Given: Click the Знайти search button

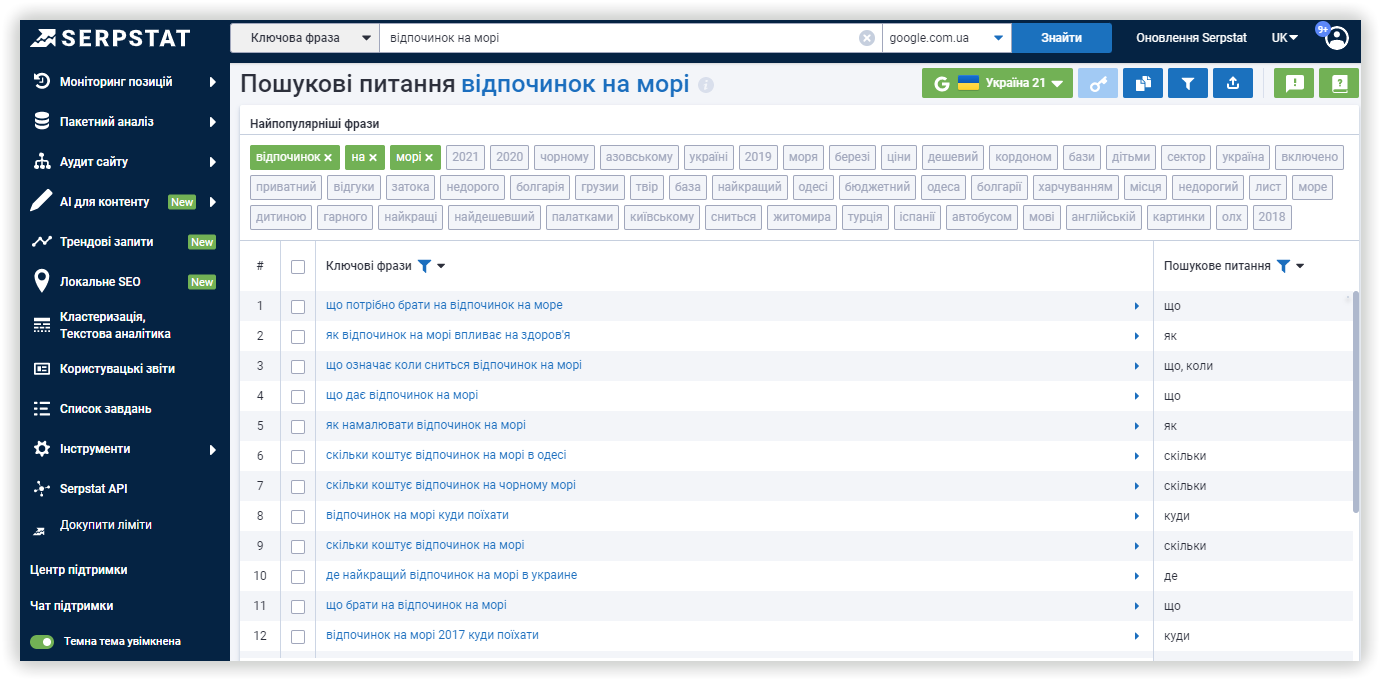Looking at the screenshot, I should point(1061,38).
